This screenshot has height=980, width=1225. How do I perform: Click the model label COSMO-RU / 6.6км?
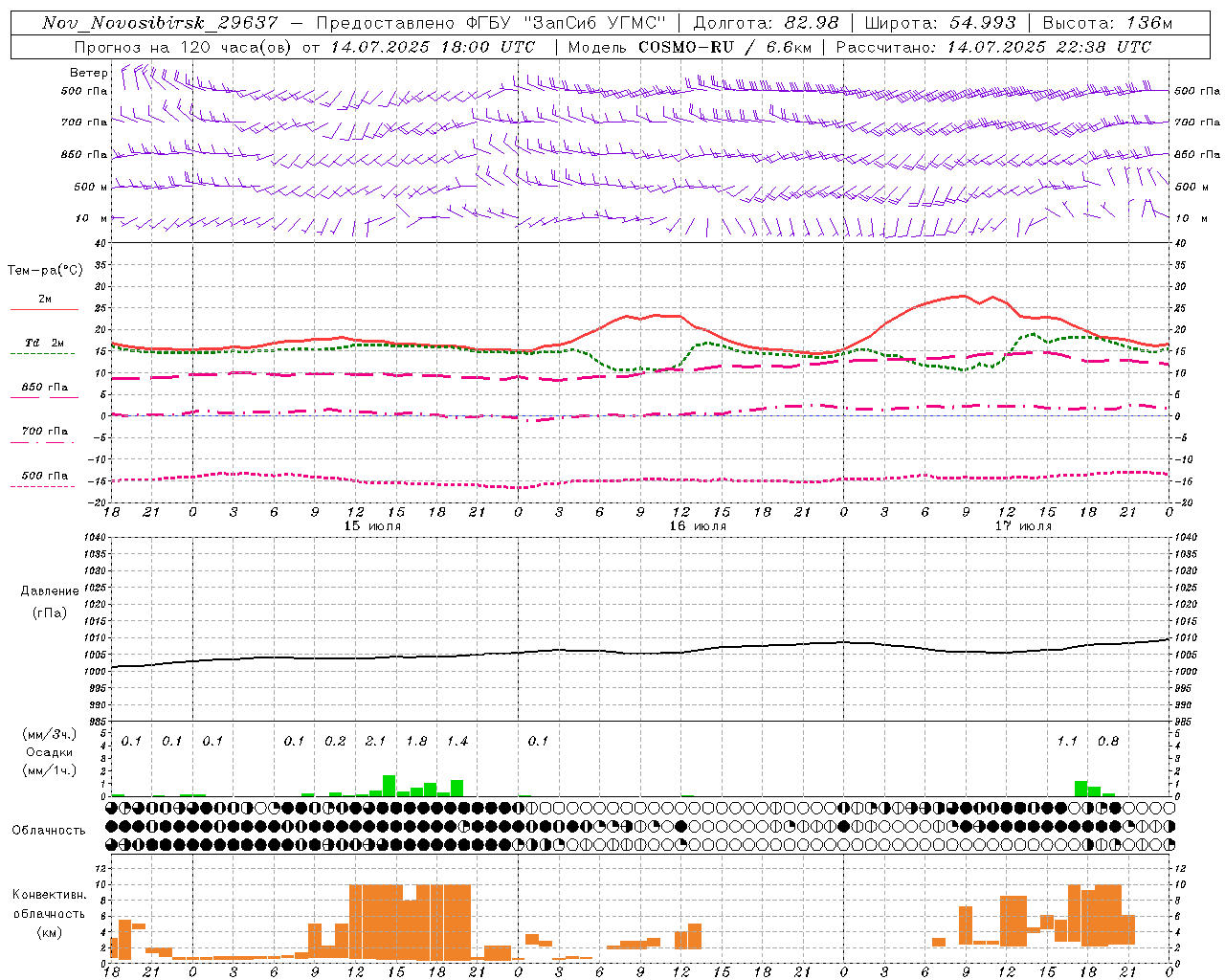click(724, 47)
